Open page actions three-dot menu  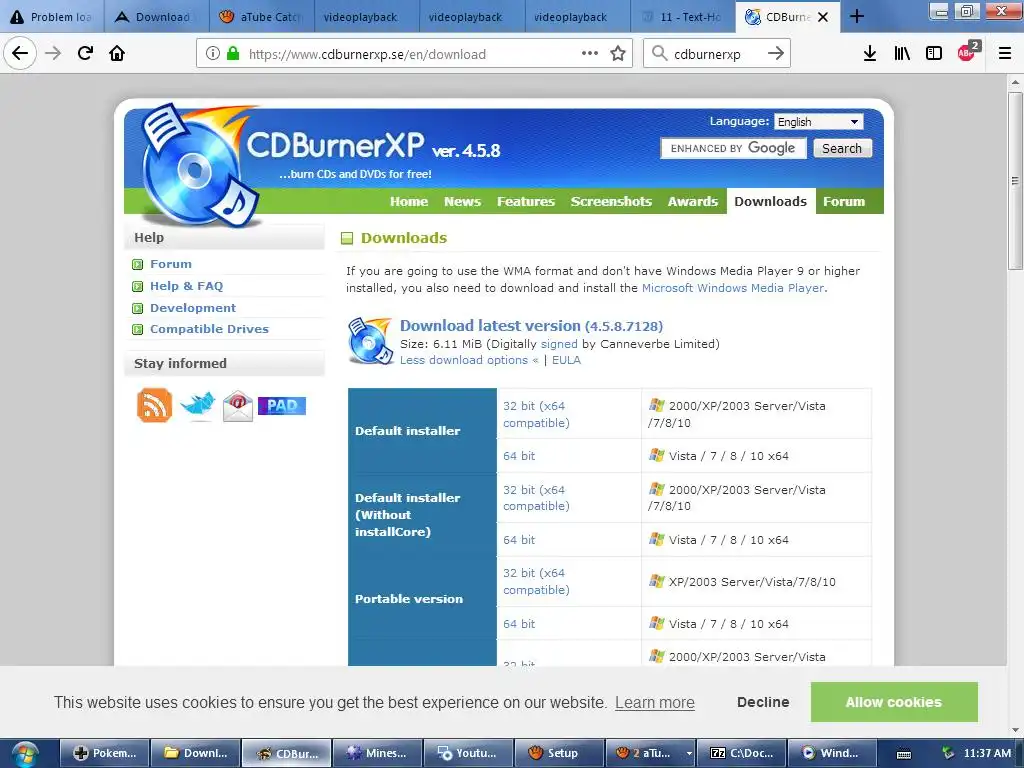click(x=590, y=54)
